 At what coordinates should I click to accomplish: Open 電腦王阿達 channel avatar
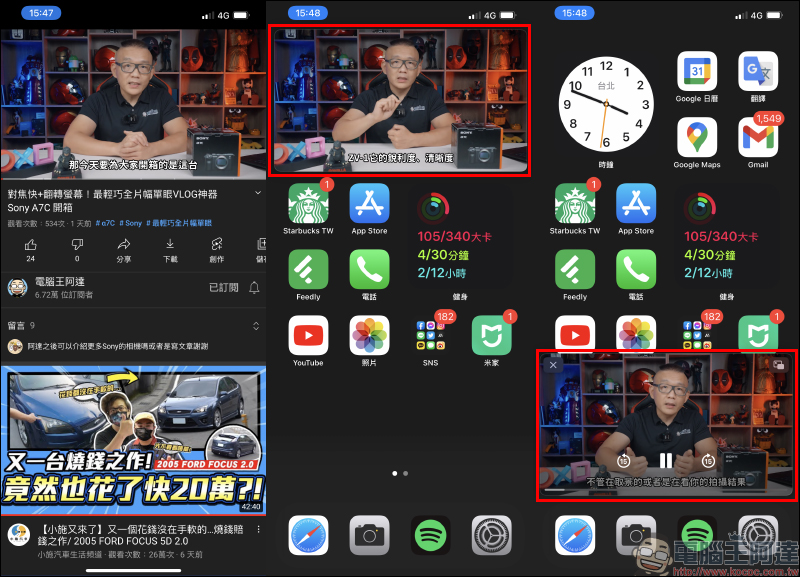pyautogui.click(x=17, y=288)
